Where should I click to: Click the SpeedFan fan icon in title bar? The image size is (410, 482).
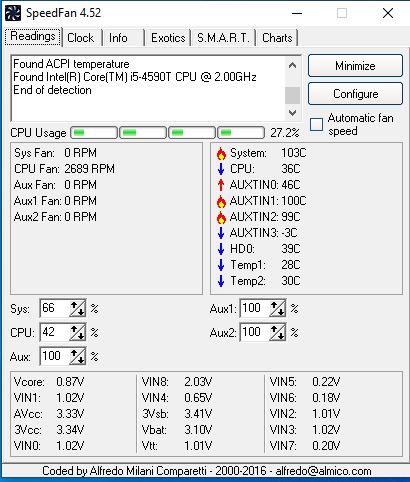(x=13, y=13)
